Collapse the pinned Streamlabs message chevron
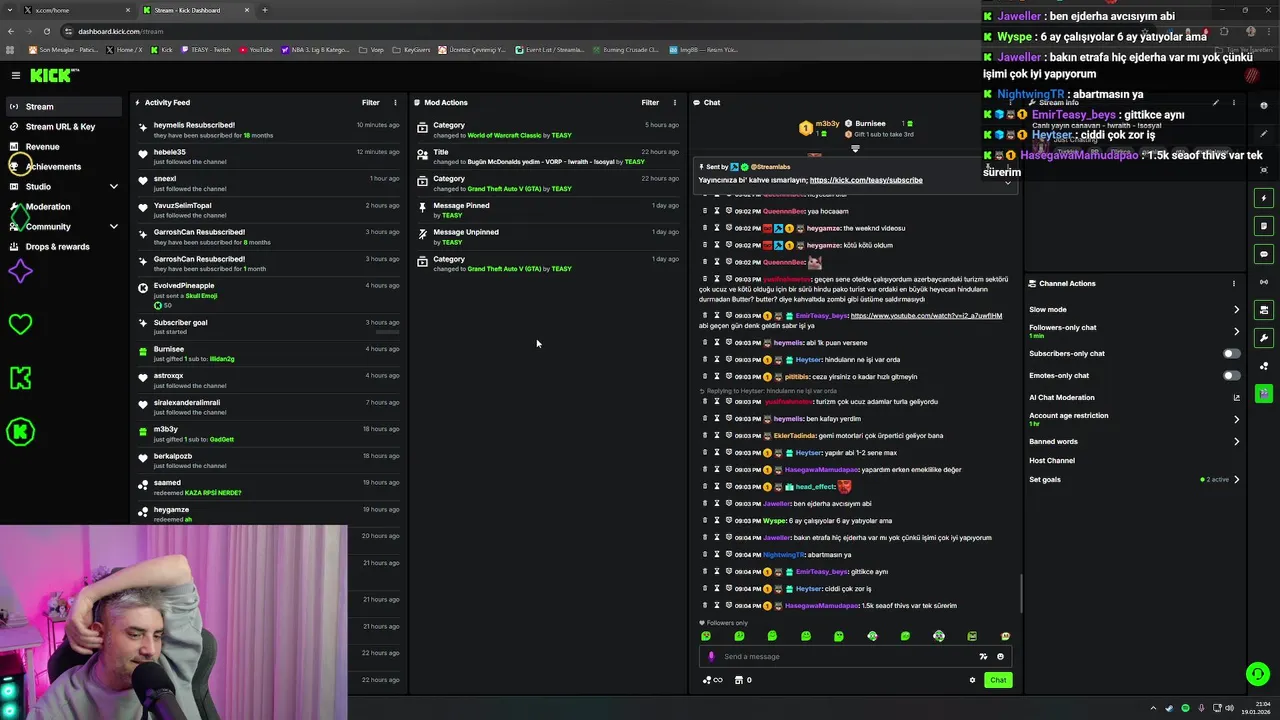Viewport: 1280px width, 720px height. click(x=1007, y=182)
